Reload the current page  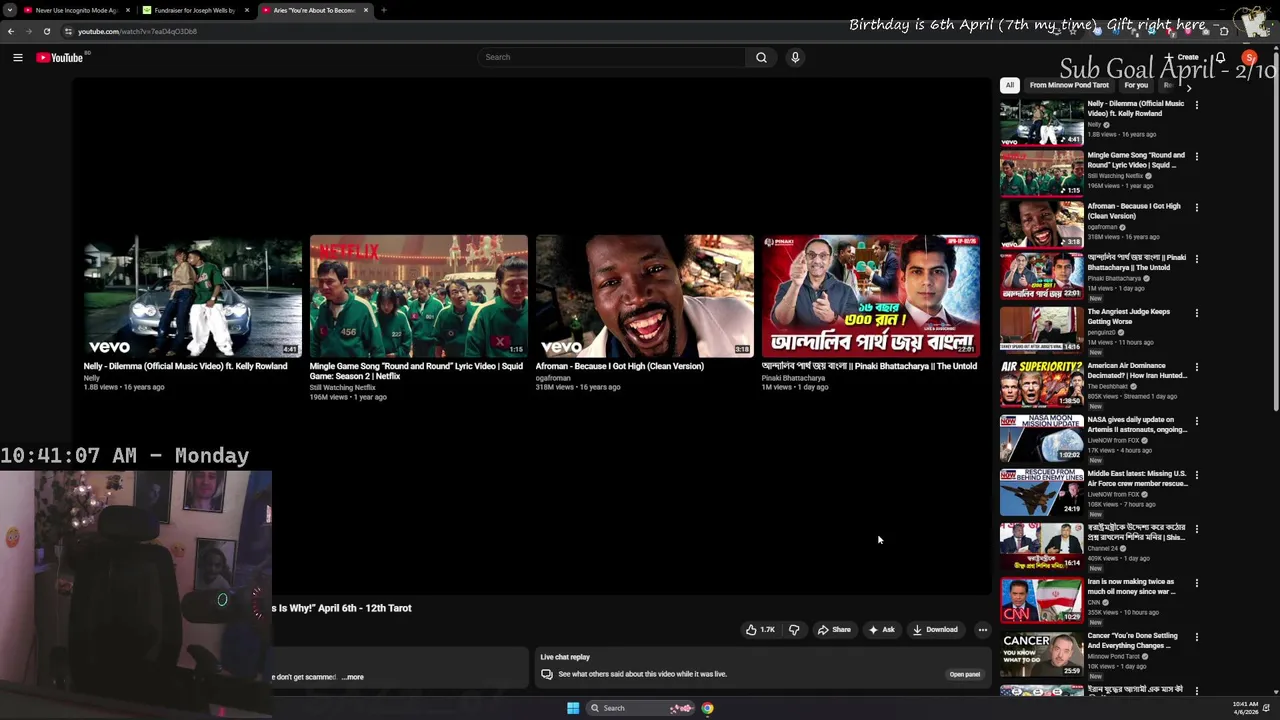[x=46, y=31]
